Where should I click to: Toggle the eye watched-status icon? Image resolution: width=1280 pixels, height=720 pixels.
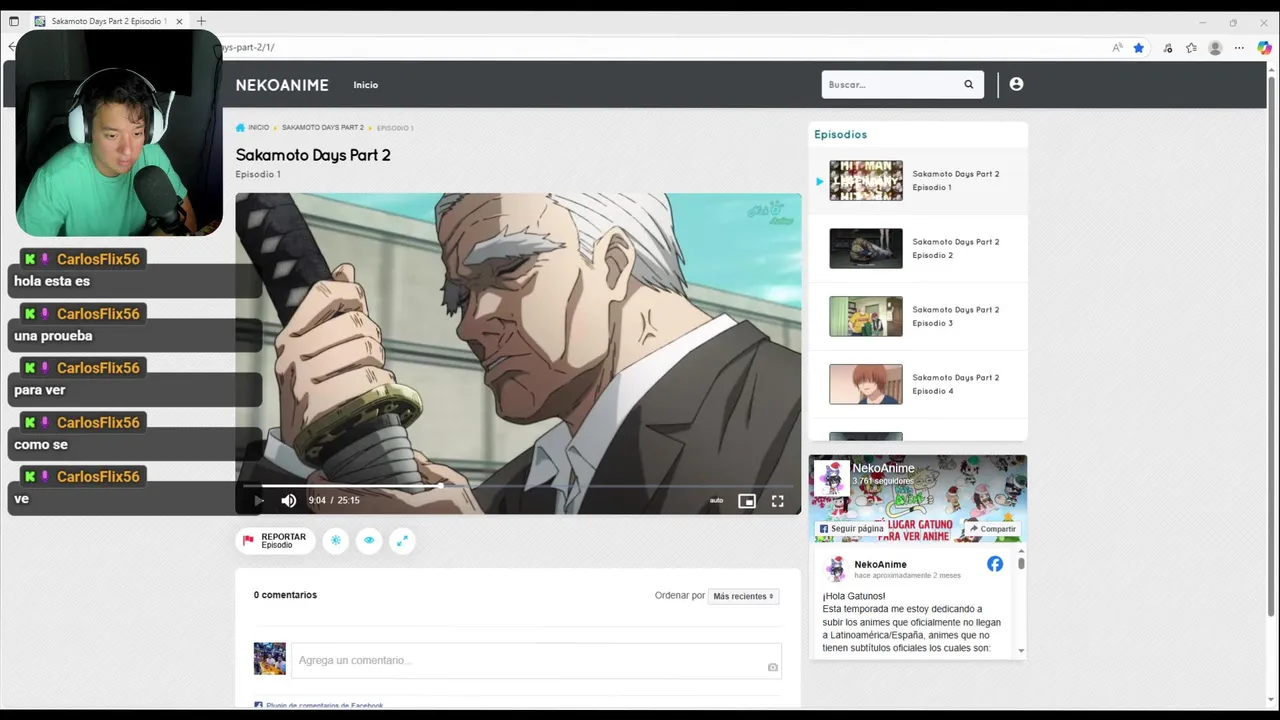(x=369, y=540)
